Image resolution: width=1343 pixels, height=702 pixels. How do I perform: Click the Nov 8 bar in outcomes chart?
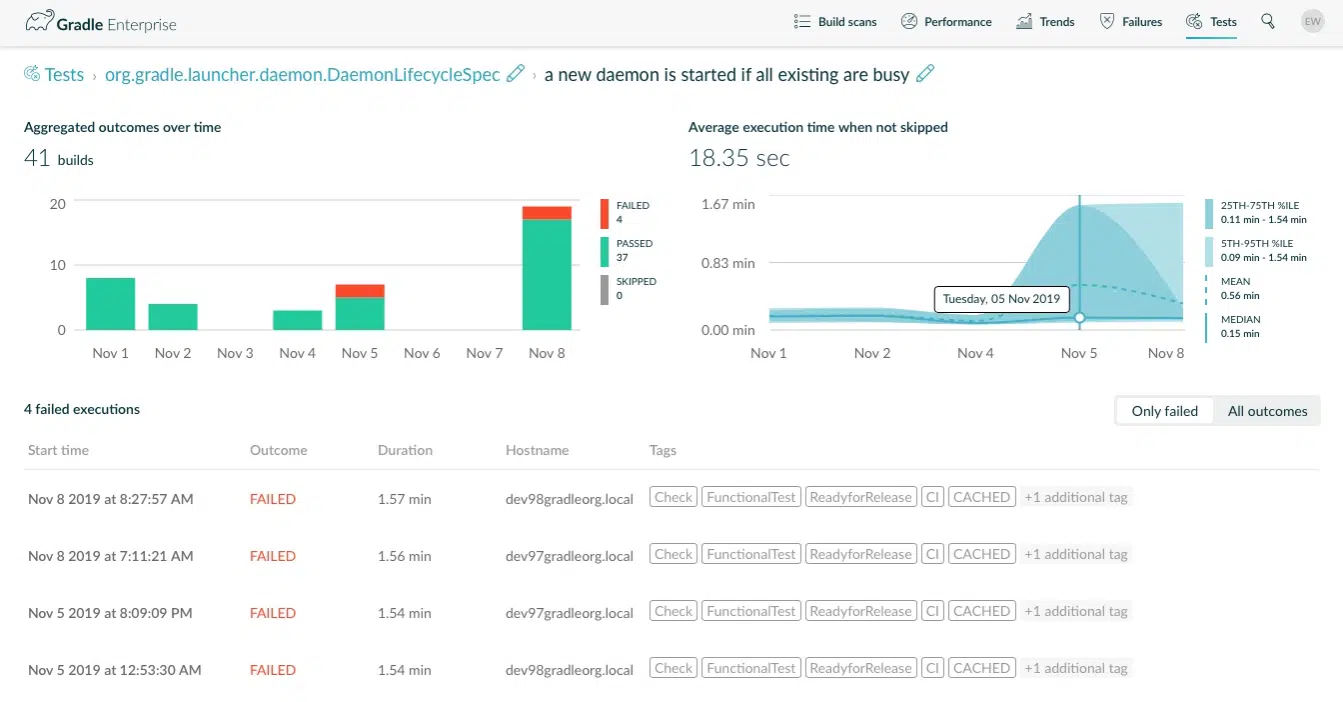point(546,270)
